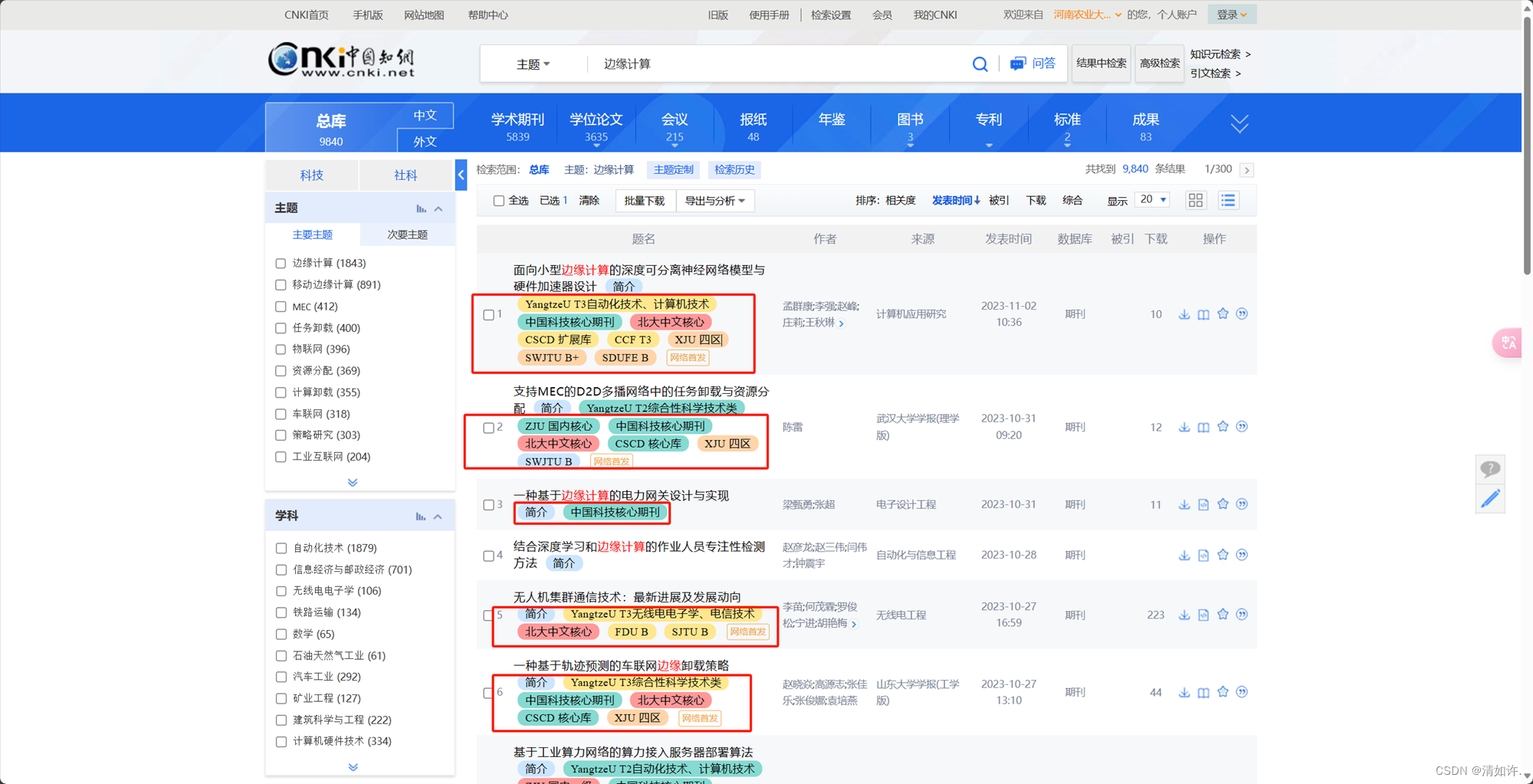This screenshot has height=784, width=1533.
Task: Open the results-per-page dropdown showing 20
Action: pos(1152,199)
